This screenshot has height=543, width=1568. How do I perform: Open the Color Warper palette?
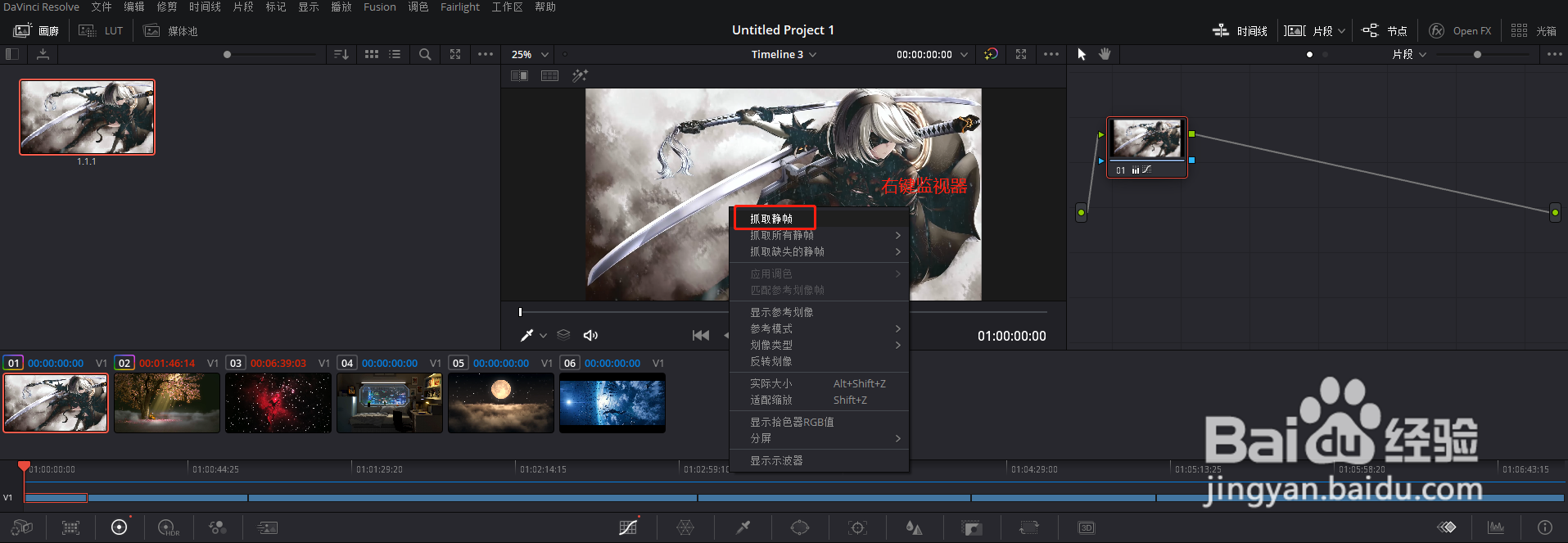686,527
